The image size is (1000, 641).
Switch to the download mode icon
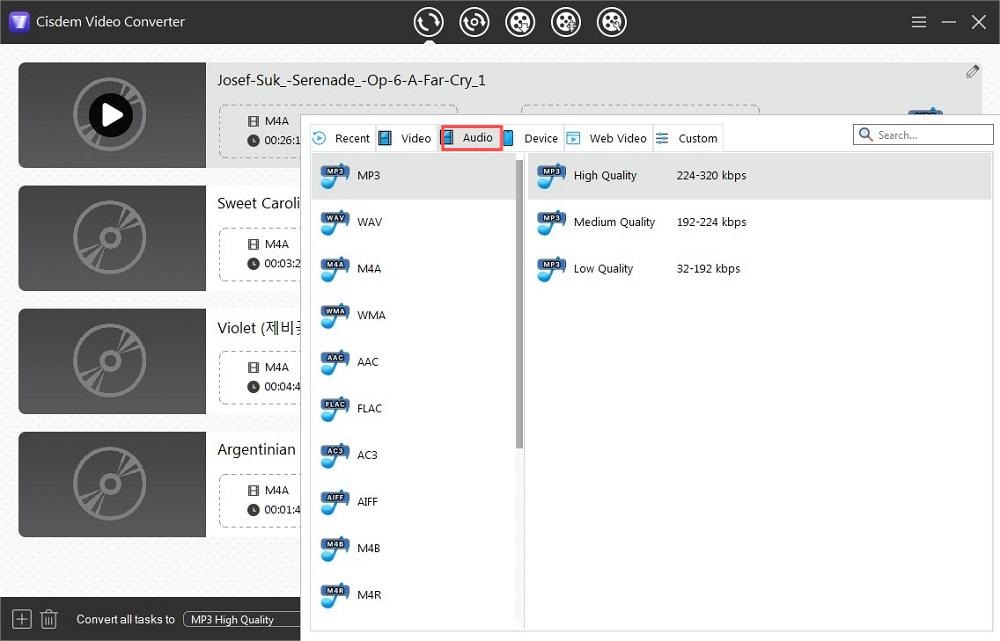[520, 22]
